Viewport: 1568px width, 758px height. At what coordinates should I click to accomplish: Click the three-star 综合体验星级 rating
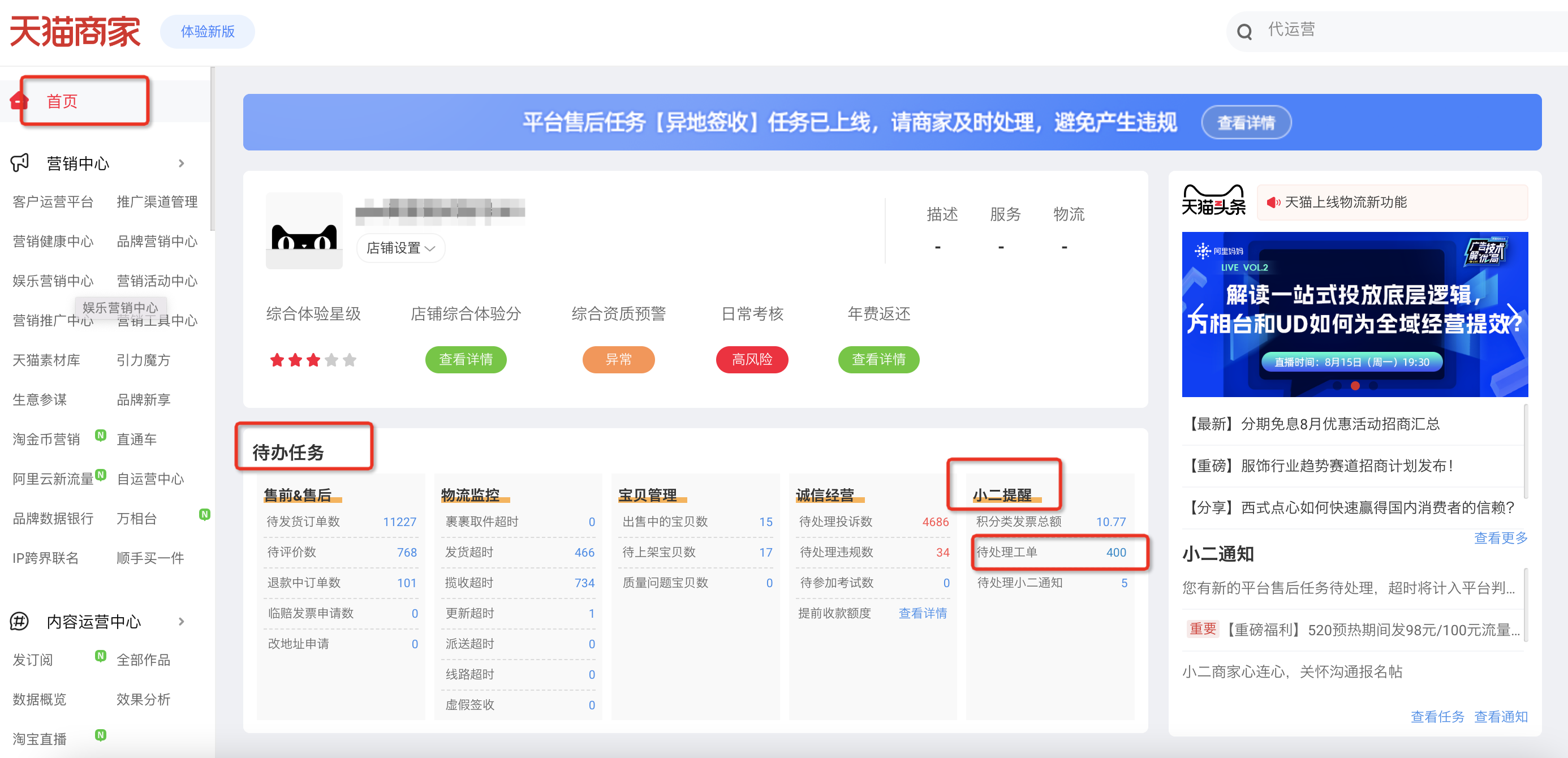click(x=313, y=360)
